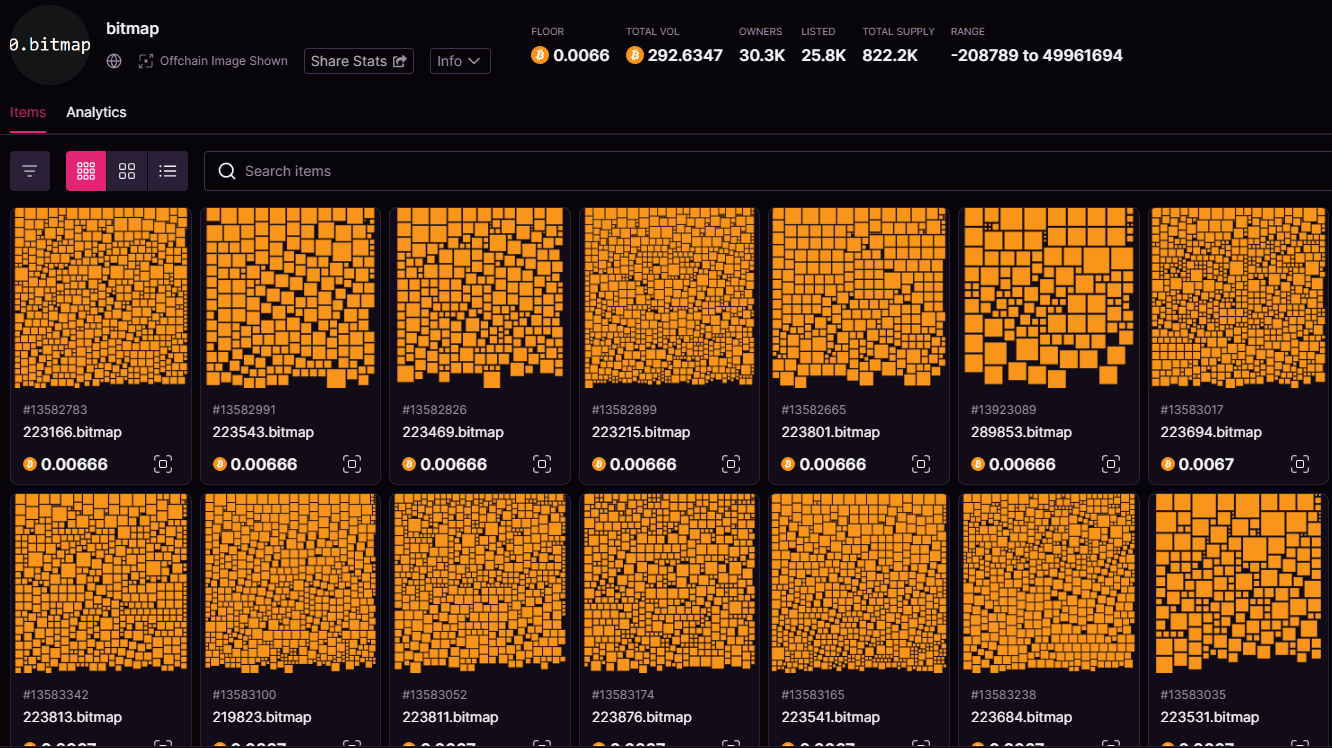Click the 223684.bitmap item name
This screenshot has width=1332, height=748.
pyautogui.click(x=1021, y=717)
